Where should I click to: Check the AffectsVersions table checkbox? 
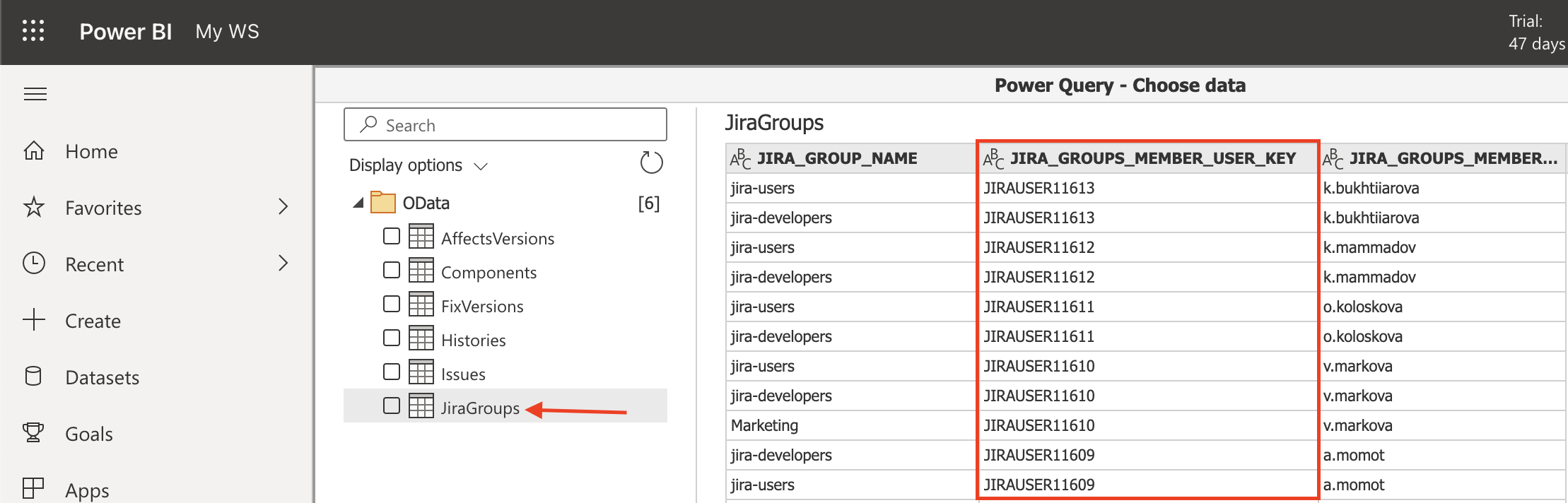[392, 237]
